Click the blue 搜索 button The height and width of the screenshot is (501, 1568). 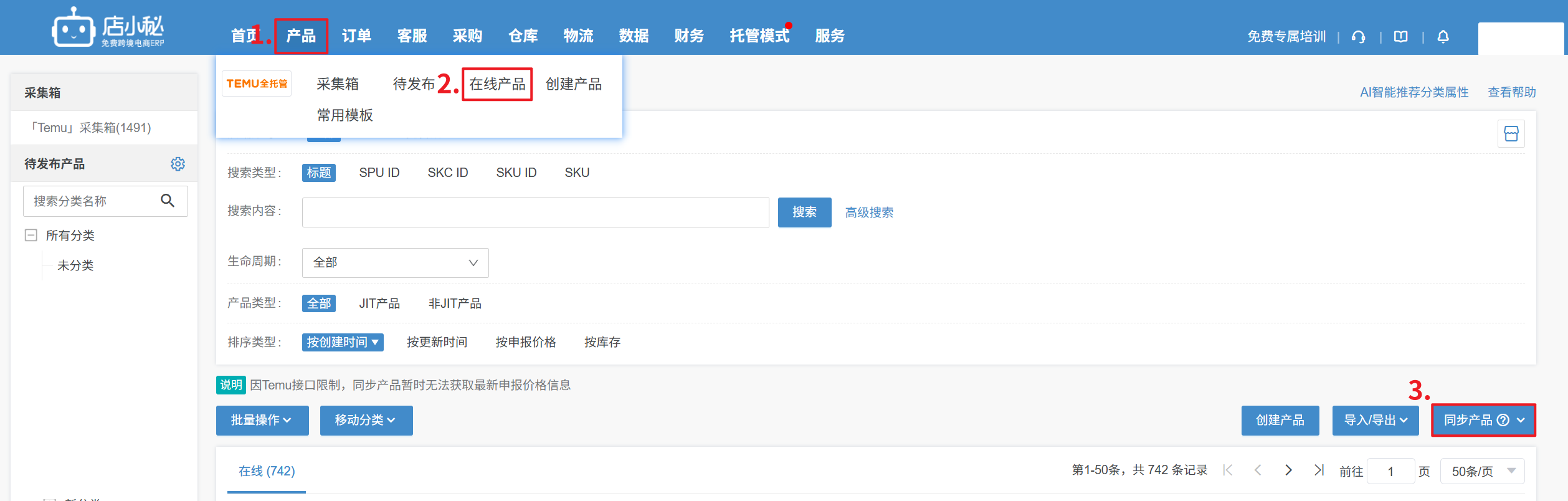(804, 212)
